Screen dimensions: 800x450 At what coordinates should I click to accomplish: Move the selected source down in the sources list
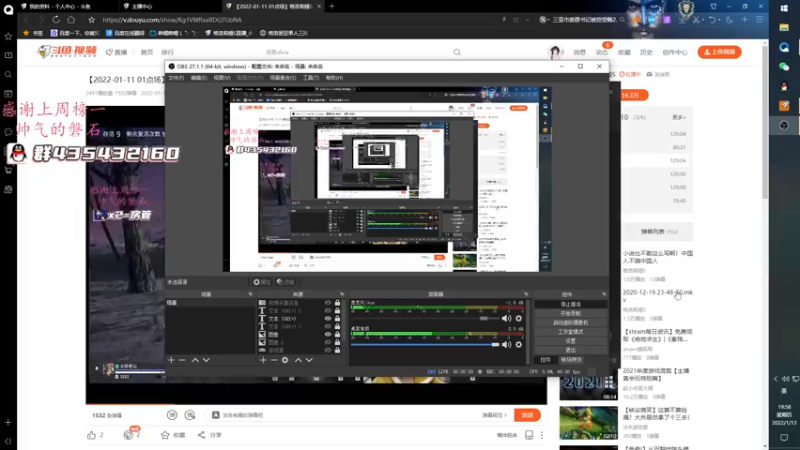309,360
